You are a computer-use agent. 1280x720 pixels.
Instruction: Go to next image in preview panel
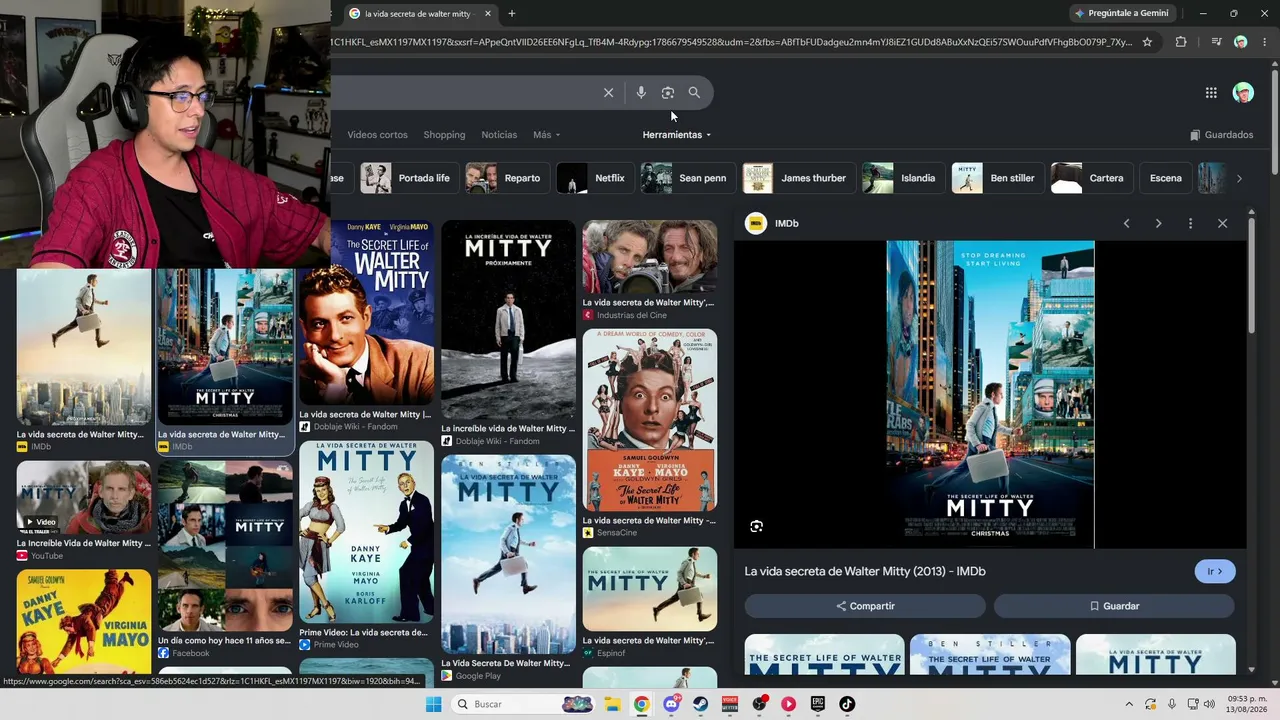pyautogui.click(x=1158, y=223)
